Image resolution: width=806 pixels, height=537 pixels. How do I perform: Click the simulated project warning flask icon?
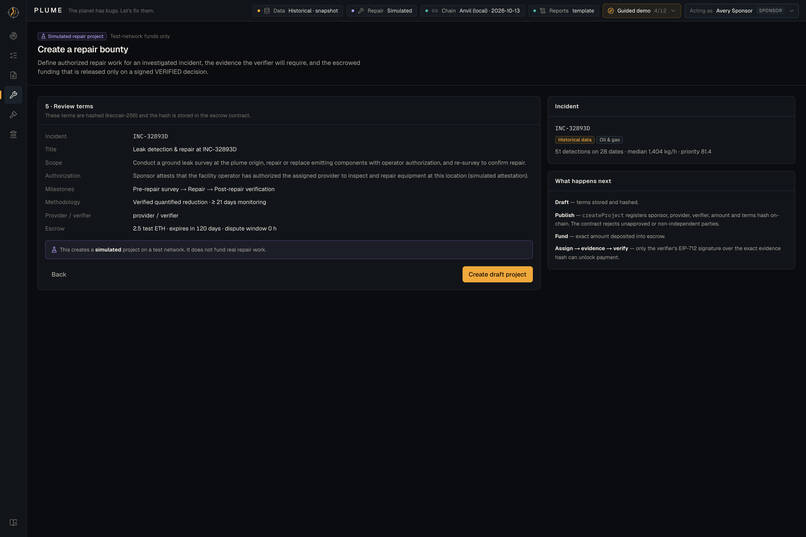pyautogui.click(x=54, y=250)
